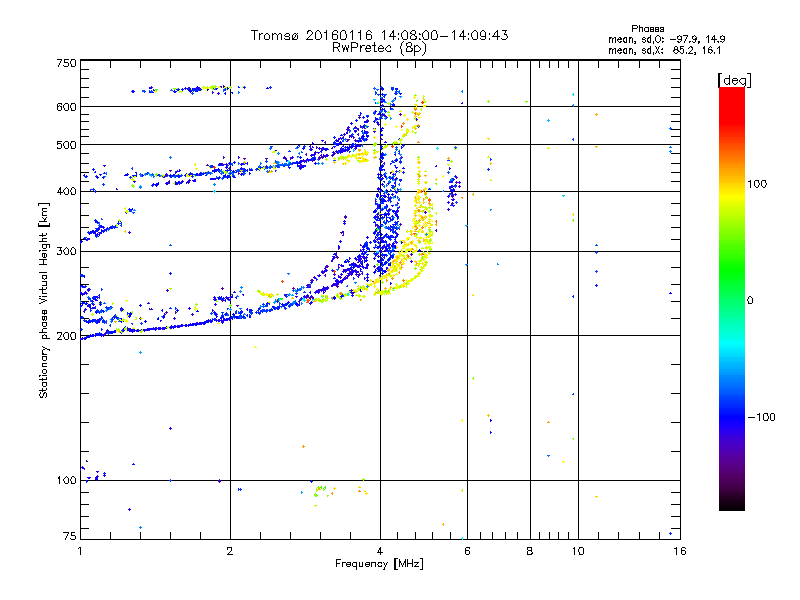The height and width of the screenshot is (600, 800).
Task: Click the 'mean, sd,X: 85.2, 16.1' line
Action: (x=665, y=50)
